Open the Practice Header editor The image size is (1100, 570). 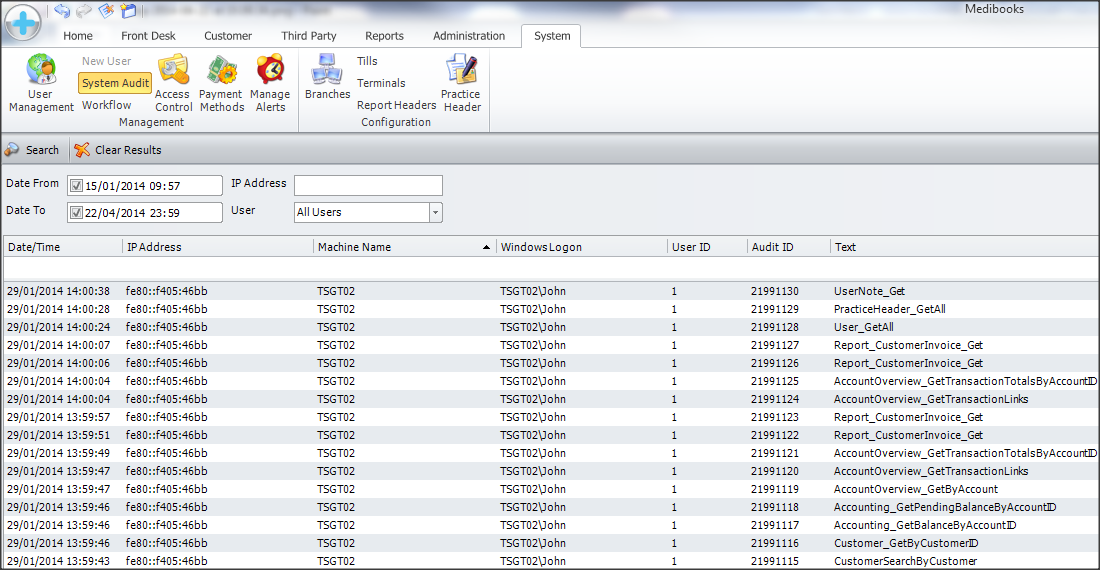461,84
